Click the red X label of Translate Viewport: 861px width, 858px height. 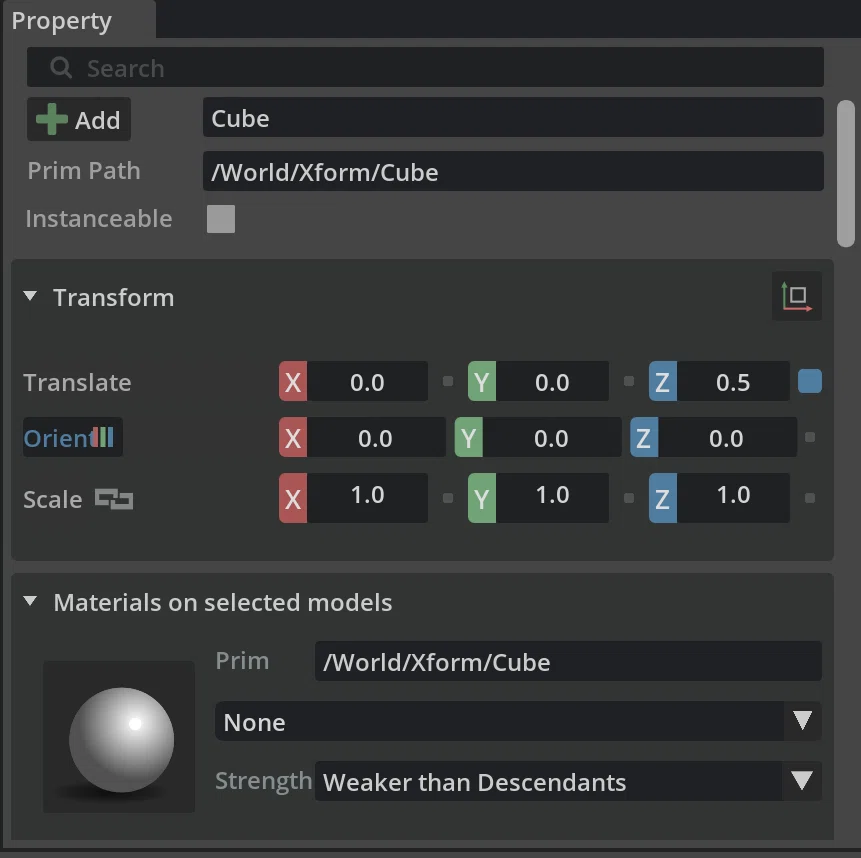pos(293,382)
